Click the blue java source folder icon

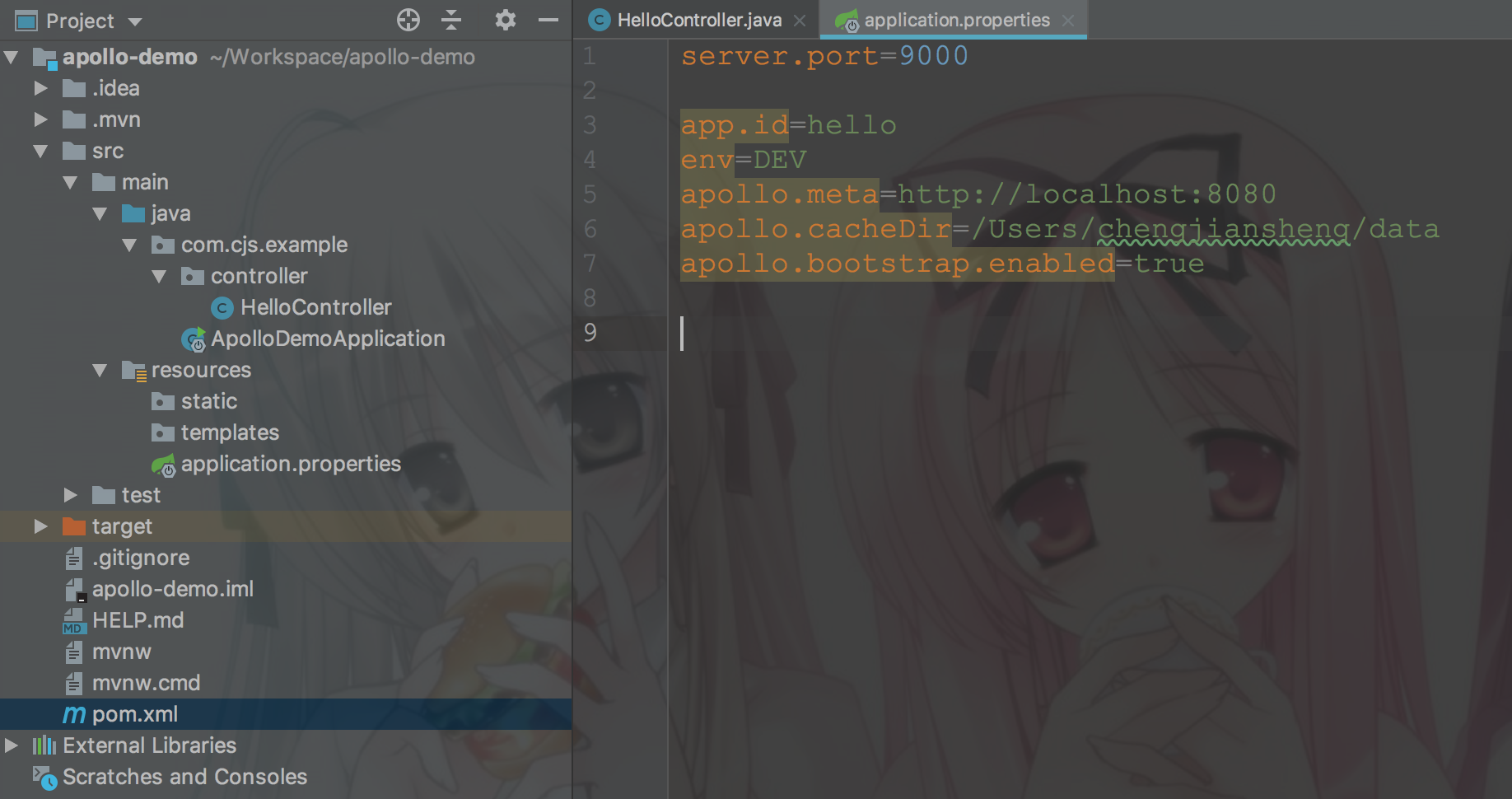pos(133,213)
